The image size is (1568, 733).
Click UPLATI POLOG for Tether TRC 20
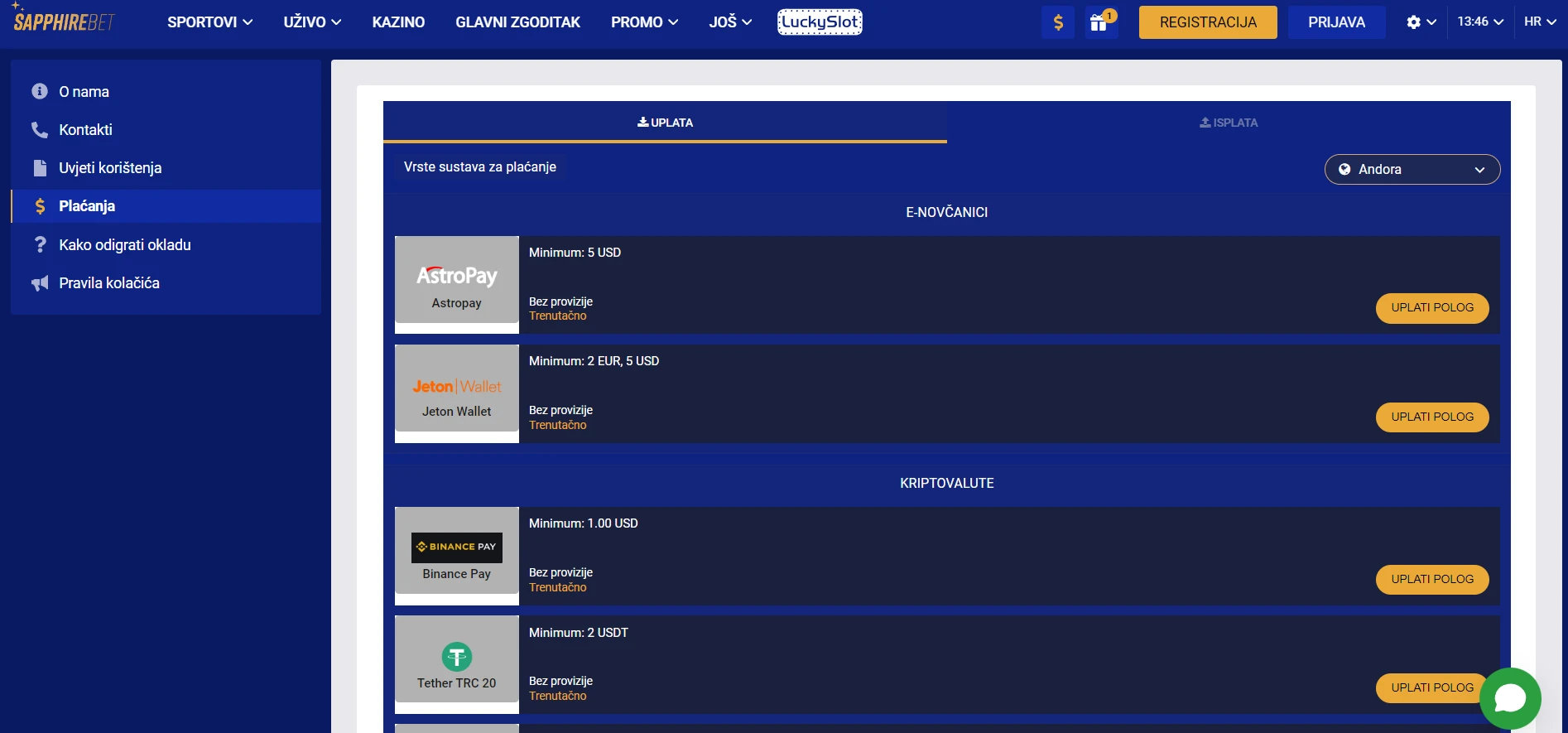tap(1431, 687)
